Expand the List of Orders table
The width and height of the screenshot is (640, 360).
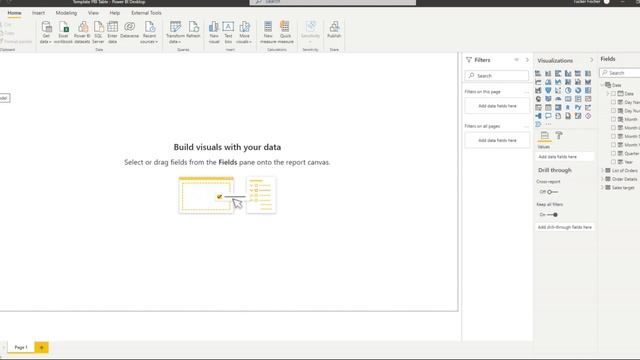(602, 171)
